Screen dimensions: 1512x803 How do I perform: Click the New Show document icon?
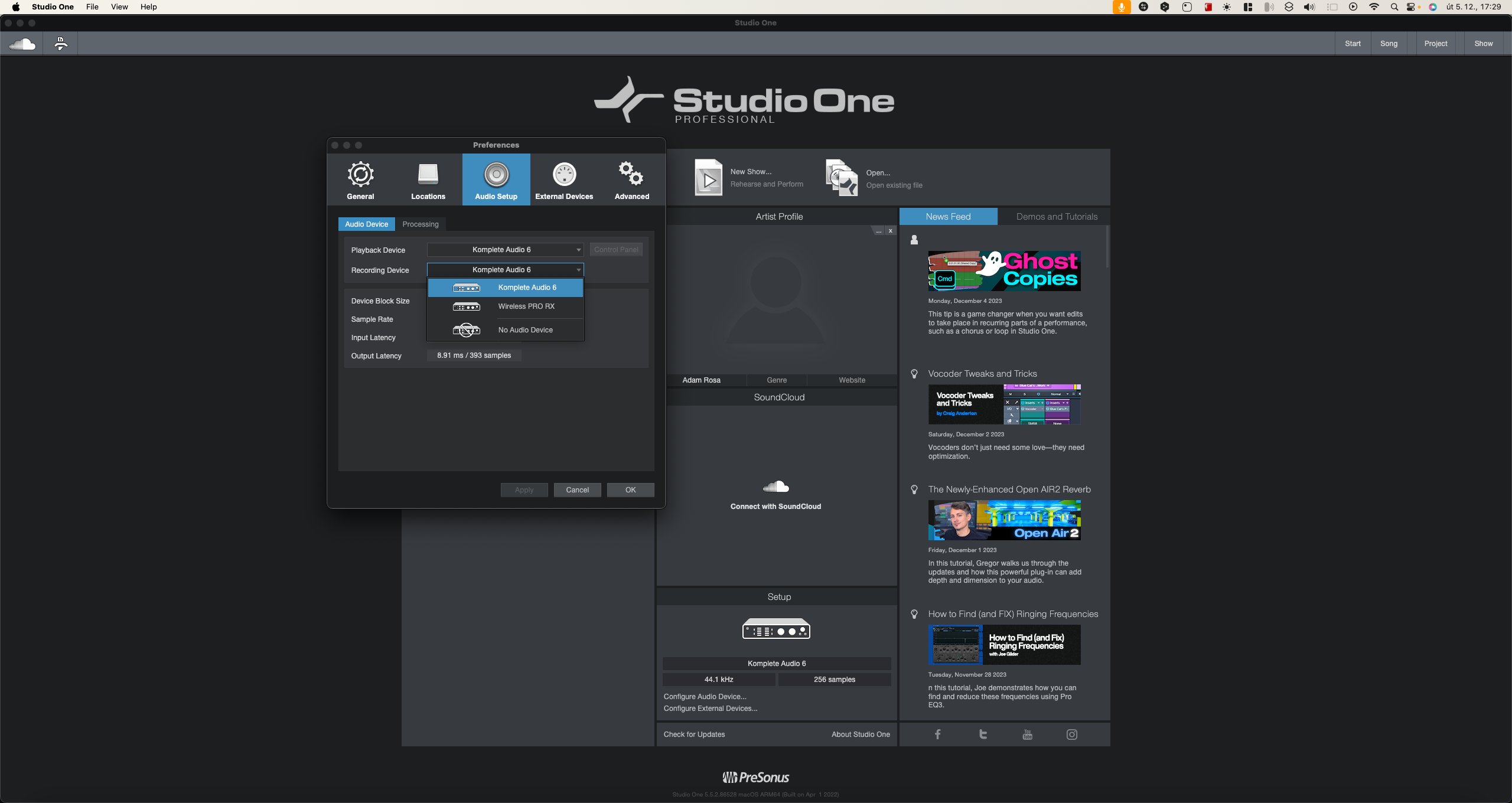click(x=708, y=178)
